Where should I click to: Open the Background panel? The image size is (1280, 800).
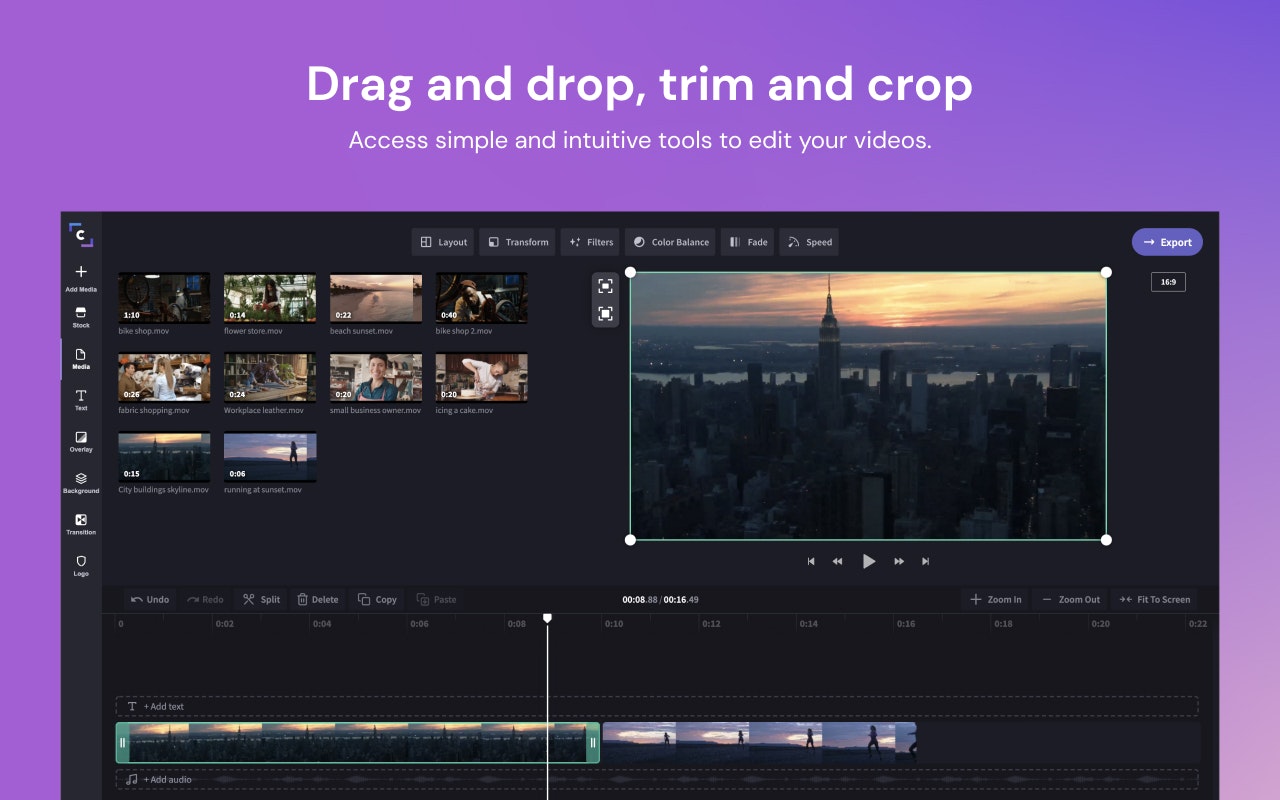coord(80,484)
